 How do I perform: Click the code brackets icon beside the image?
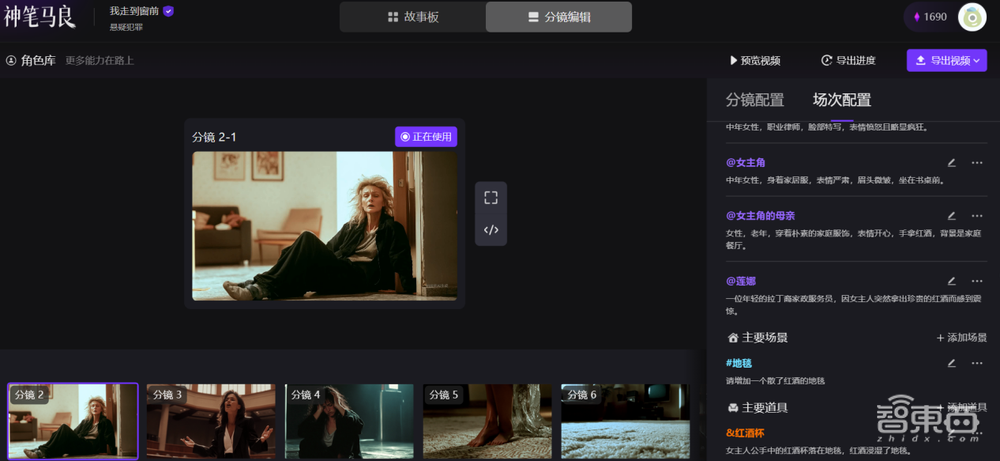coord(491,230)
